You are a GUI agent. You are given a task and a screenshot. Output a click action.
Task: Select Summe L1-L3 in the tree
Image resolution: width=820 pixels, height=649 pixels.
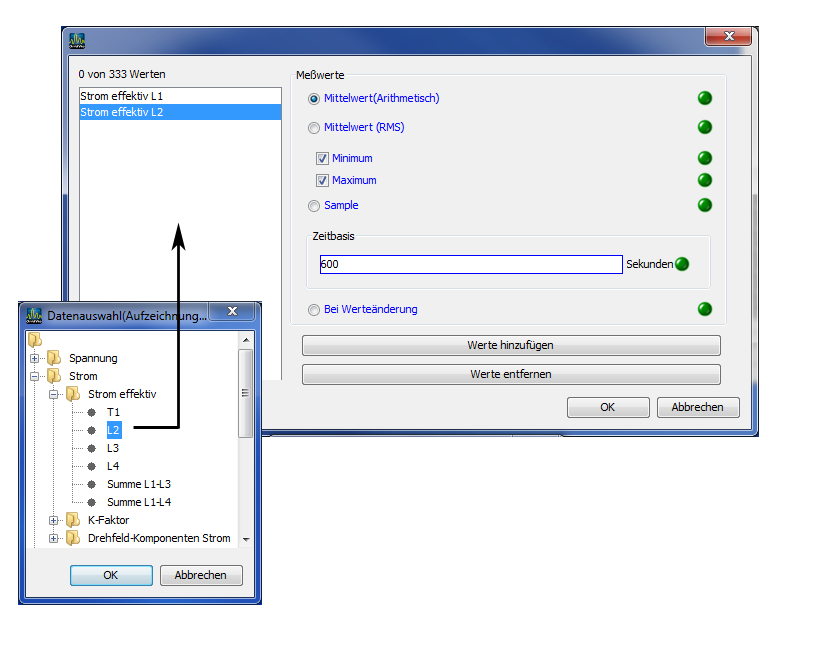138,484
